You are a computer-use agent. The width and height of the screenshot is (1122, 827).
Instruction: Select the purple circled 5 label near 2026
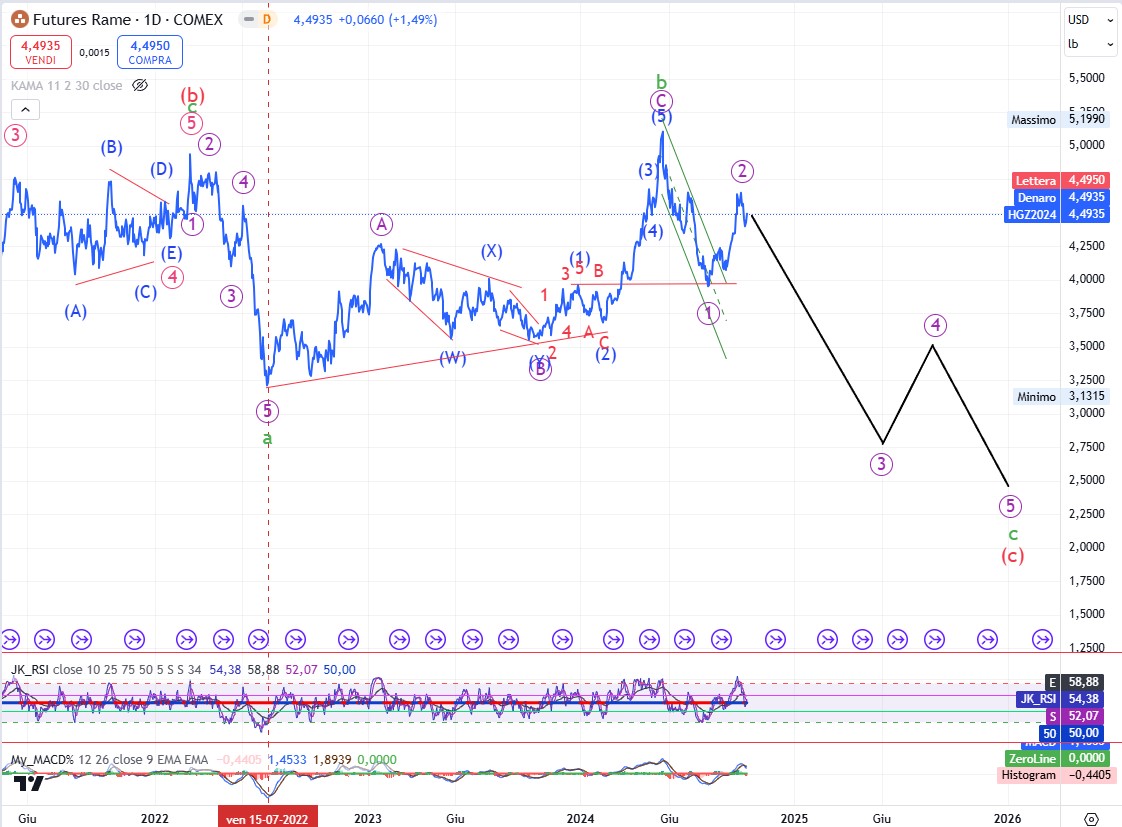tap(1010, 507)
